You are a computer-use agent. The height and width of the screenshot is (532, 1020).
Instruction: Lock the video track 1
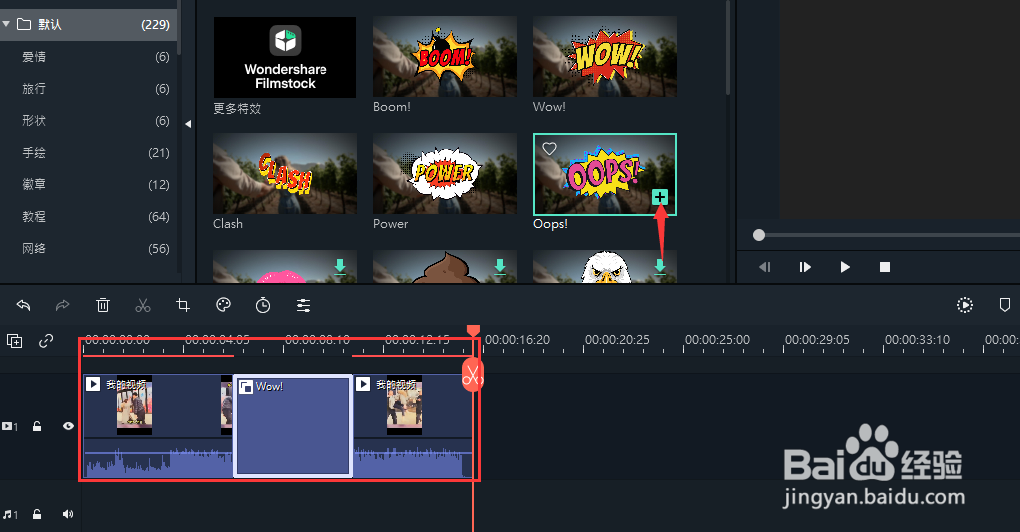[x=37, y=427]
